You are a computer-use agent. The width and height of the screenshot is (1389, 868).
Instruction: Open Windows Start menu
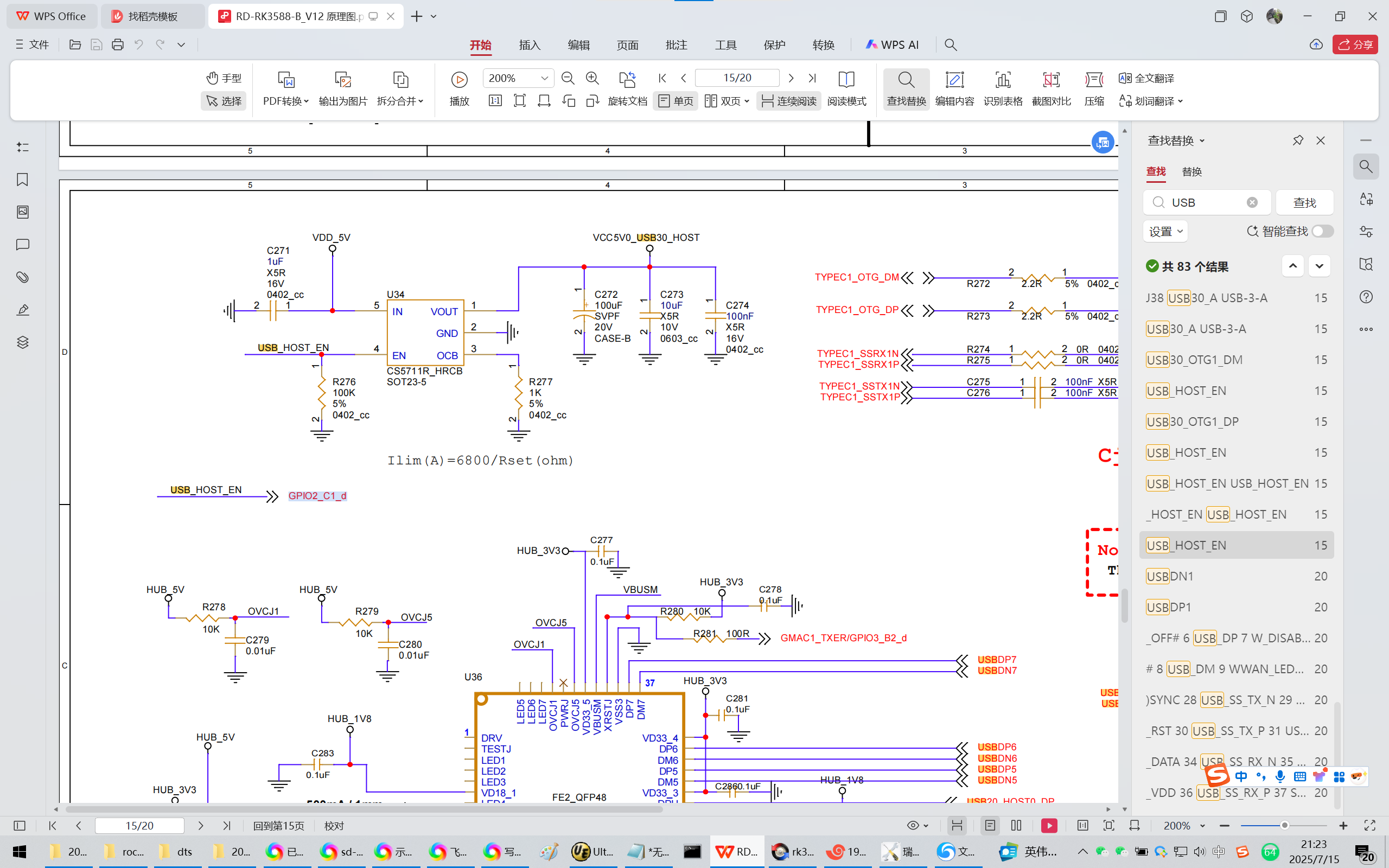(20, 851)
